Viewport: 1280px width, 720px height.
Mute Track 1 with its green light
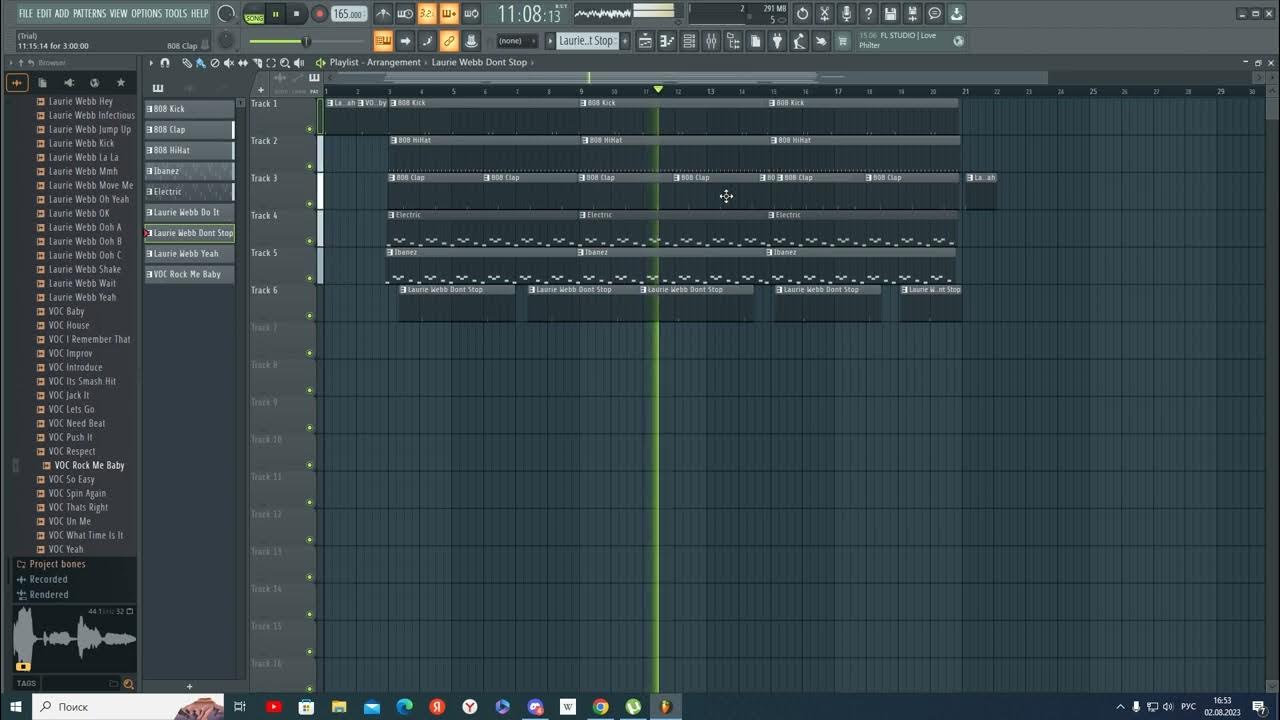coord(309,128)
